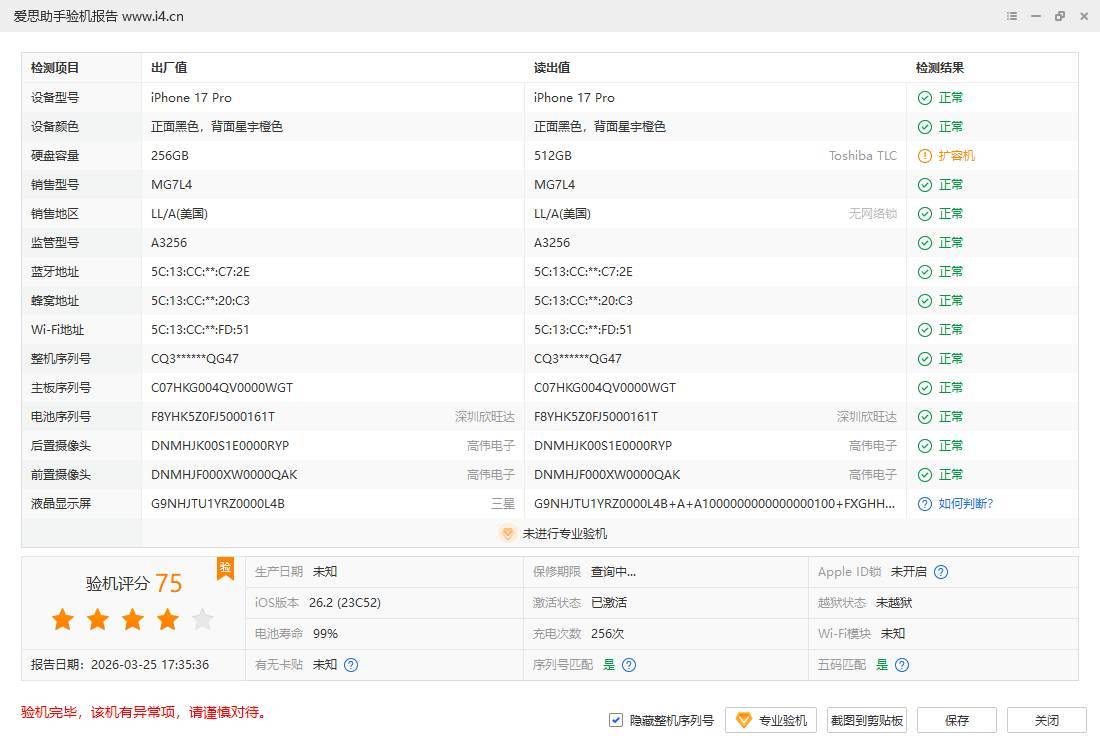Click the question icon beside 有无卡贴

[351, 665]
